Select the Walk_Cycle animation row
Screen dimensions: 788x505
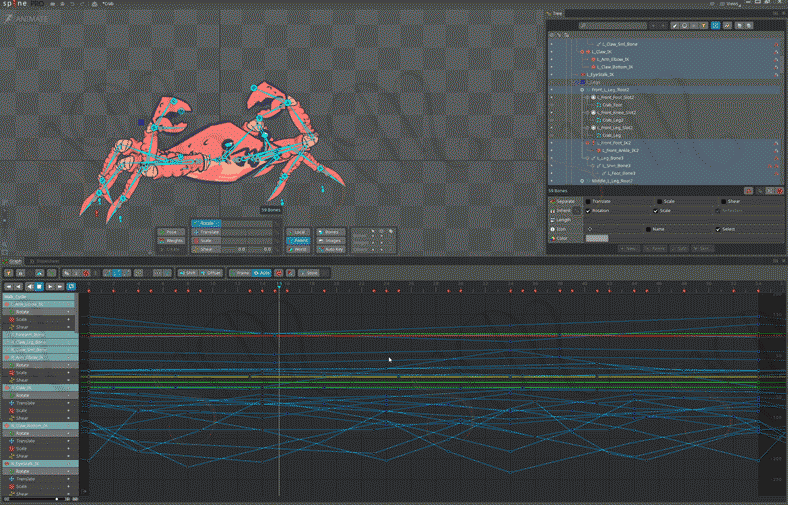tap(39, 297)
